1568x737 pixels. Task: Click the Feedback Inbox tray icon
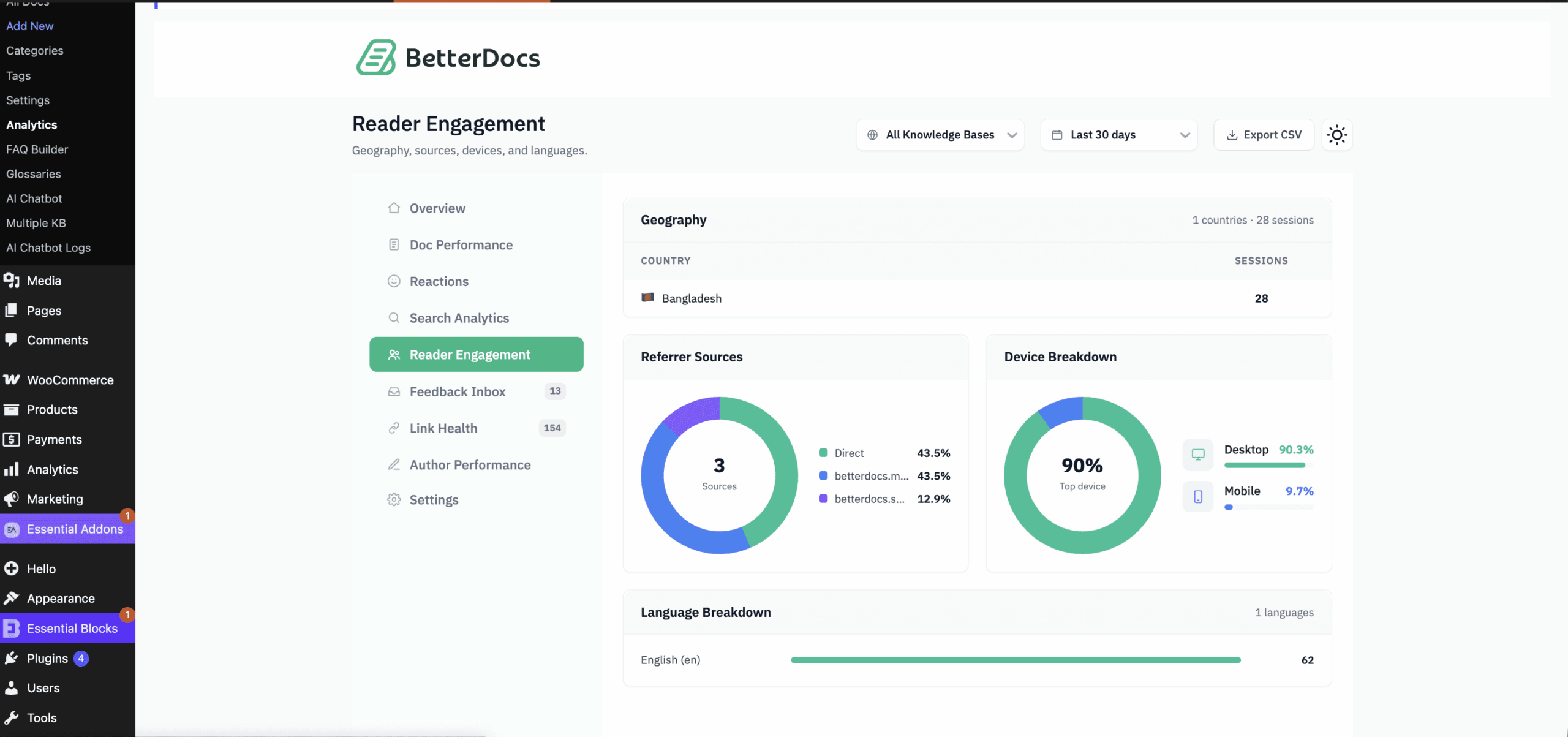(x=394, y=391)
